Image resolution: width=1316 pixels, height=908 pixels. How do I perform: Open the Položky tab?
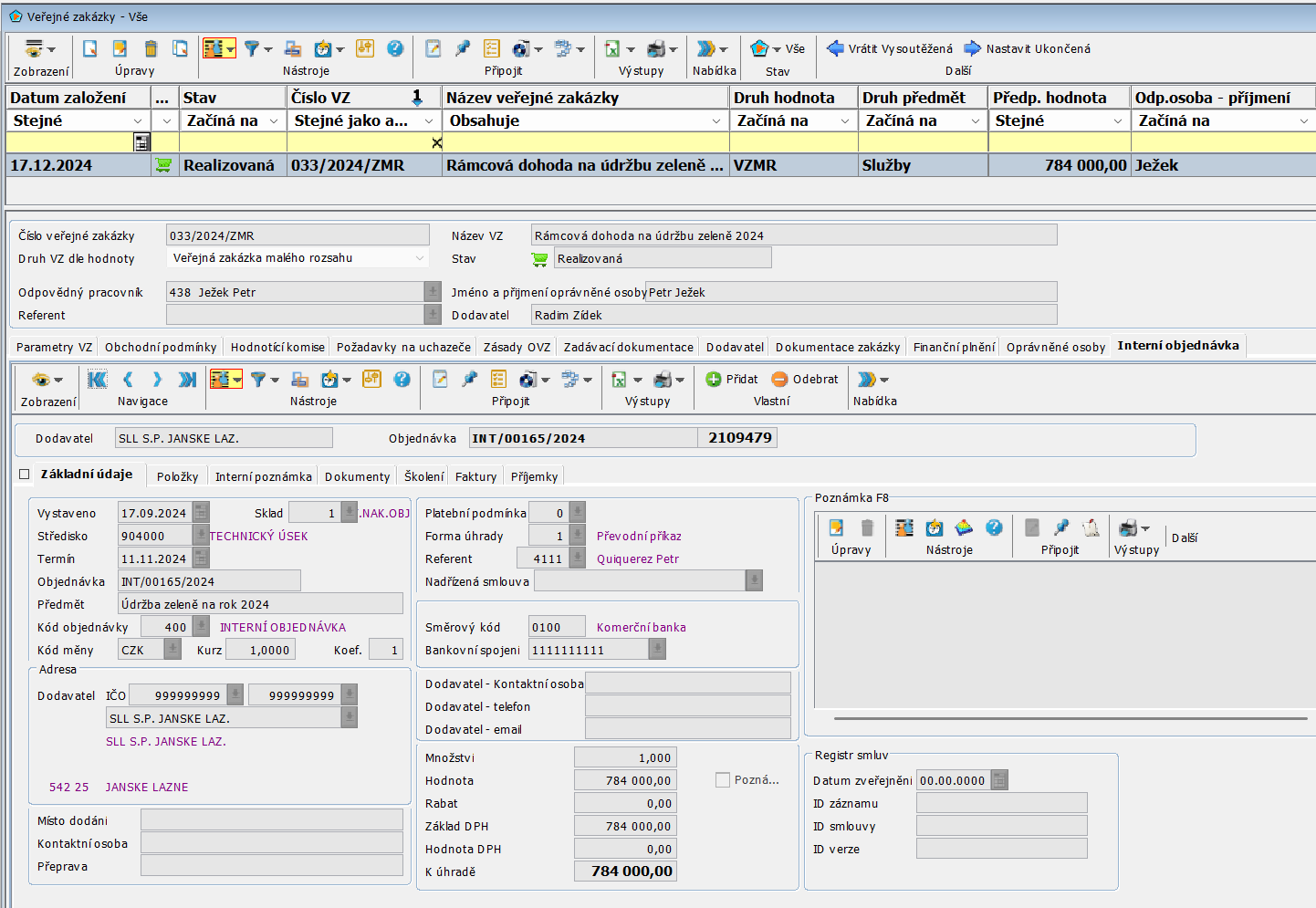pyautogui.click(x=177, y=476)
